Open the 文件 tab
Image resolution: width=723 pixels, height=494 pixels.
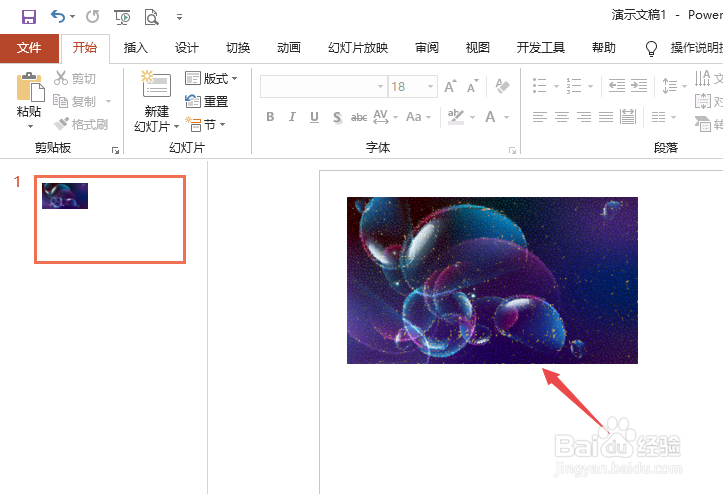(x=29, y=48)
